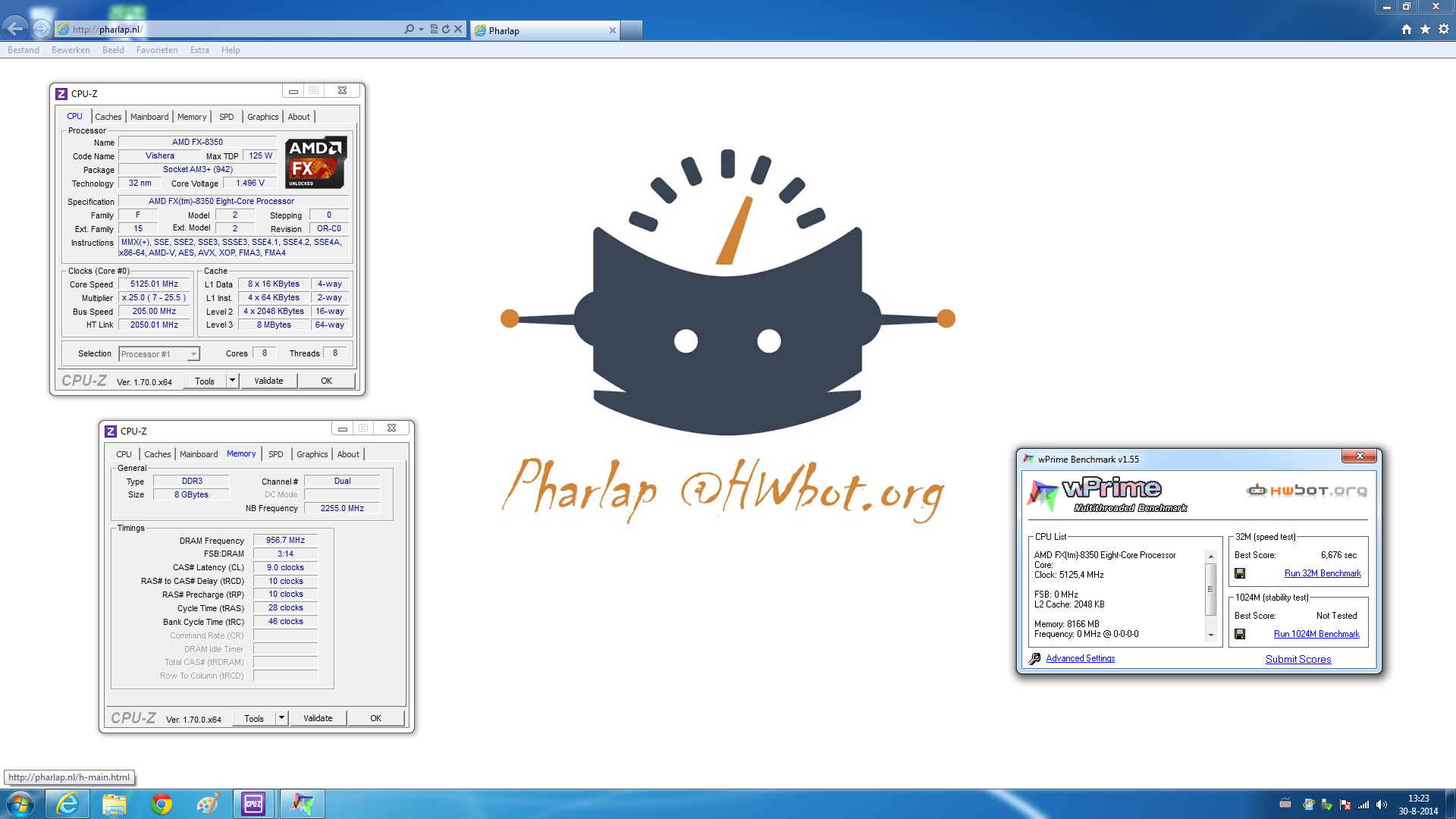Open the Bestand menu
Viewport: 1456px width, 819px height.
(x=24, y=50)
